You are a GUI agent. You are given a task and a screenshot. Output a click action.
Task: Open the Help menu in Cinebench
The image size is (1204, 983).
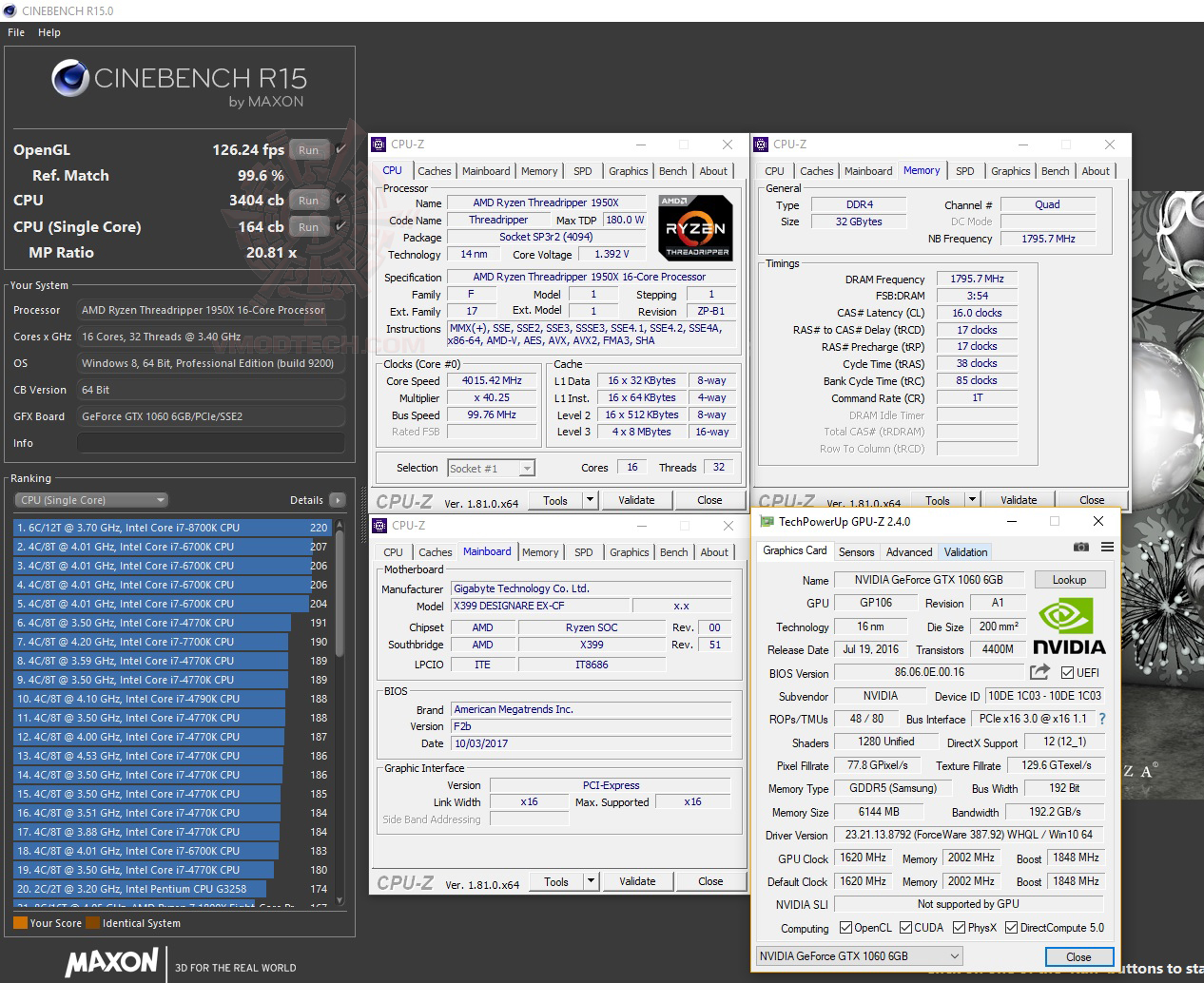49,31
